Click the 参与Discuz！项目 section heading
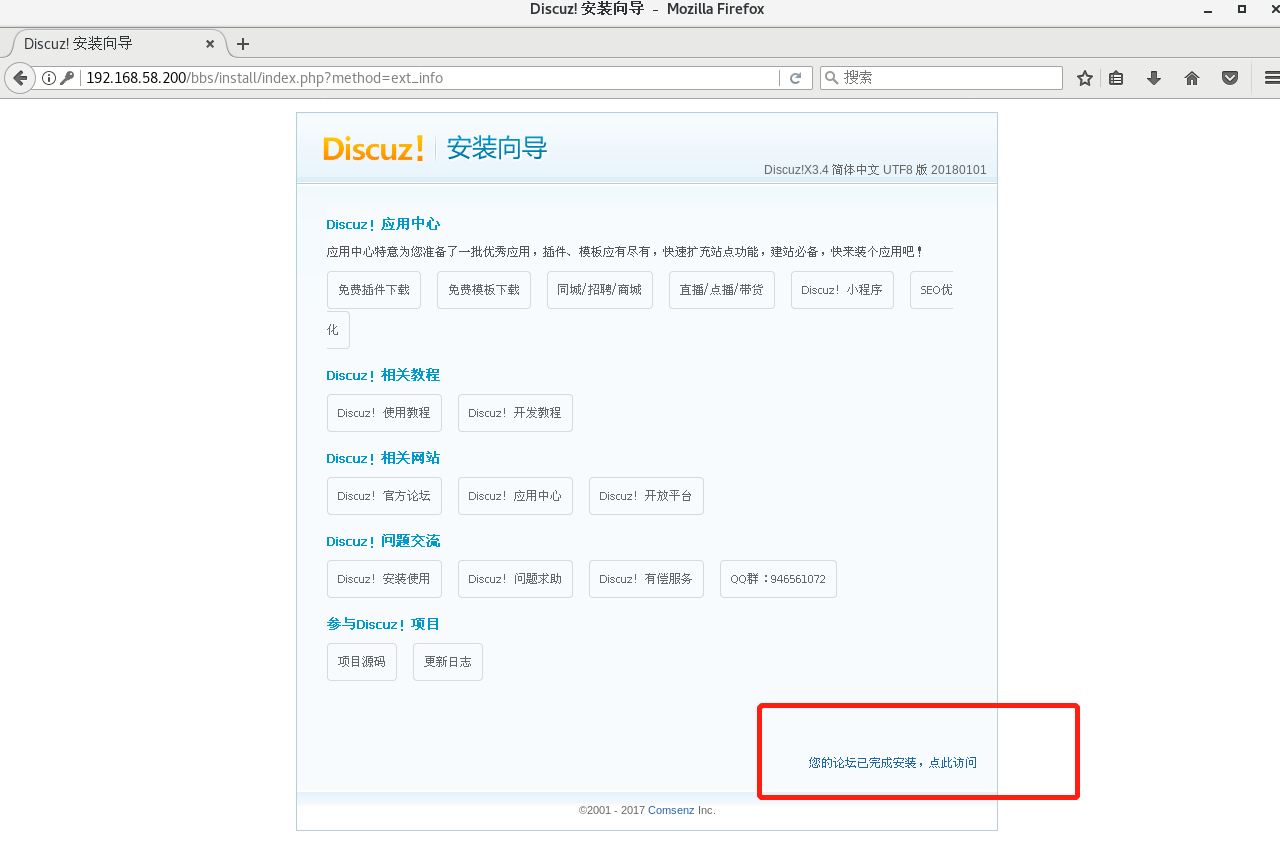Screen dimensions: 1280x849 [383, 624]
